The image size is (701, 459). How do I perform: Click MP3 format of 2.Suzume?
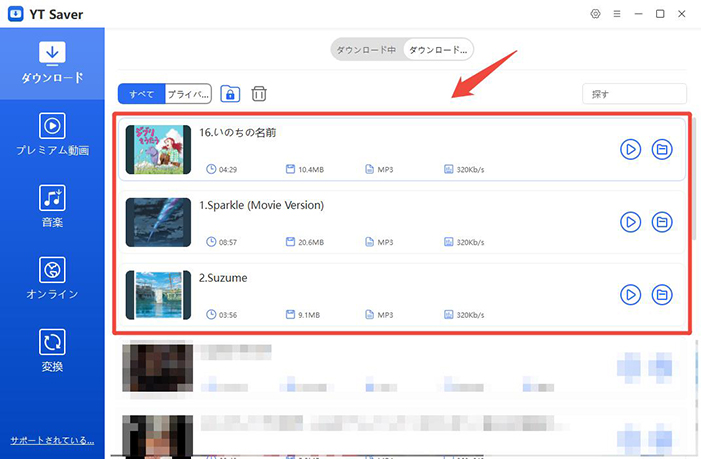(385, 315)
